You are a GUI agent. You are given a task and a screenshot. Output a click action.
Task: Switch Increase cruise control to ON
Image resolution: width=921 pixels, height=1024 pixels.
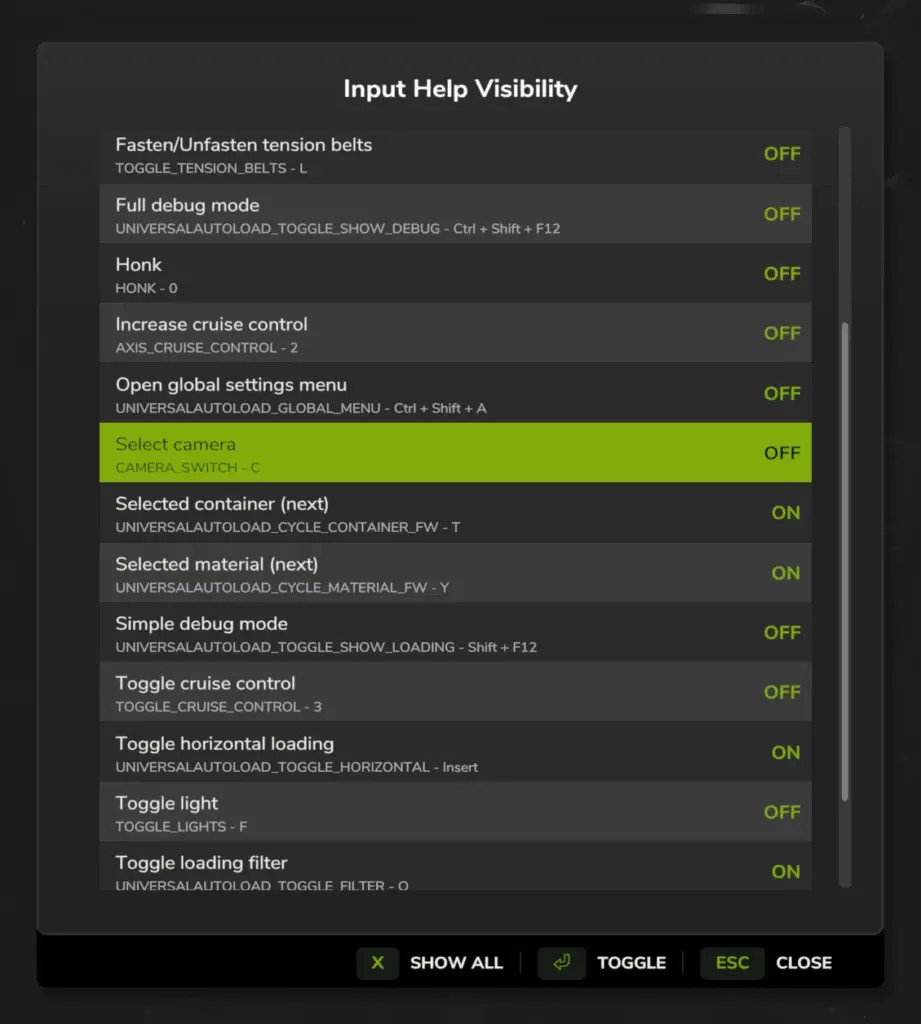pos(455,333)
